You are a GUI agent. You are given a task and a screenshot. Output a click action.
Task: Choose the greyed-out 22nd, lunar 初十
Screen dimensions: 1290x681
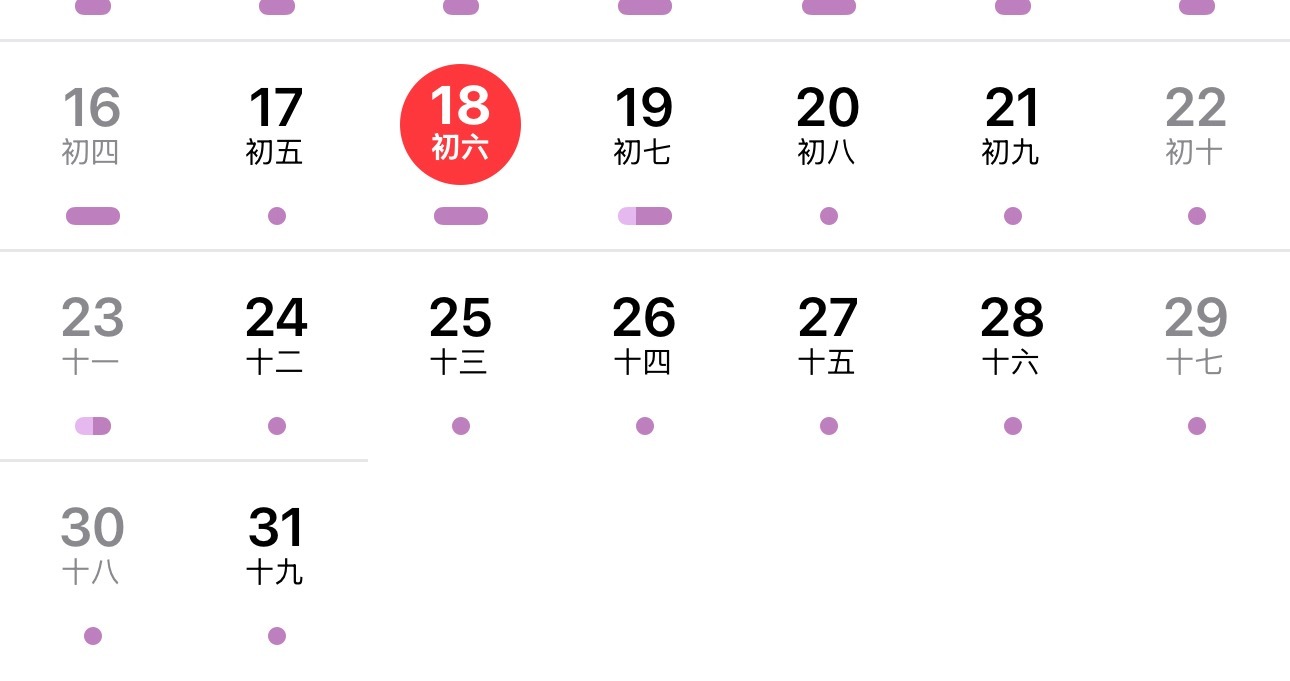tap(1196, 125)
